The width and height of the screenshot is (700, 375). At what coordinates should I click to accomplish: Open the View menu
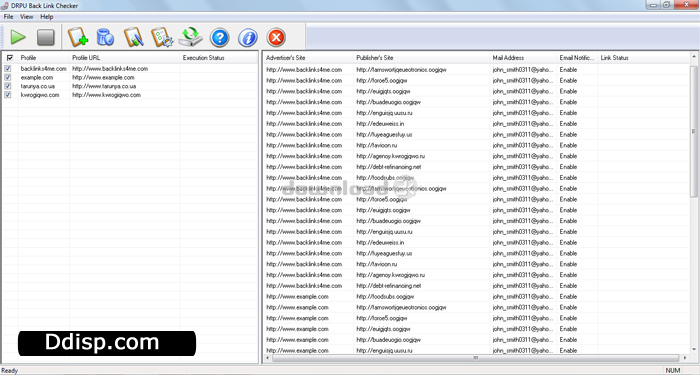click(x=27, y=17)
